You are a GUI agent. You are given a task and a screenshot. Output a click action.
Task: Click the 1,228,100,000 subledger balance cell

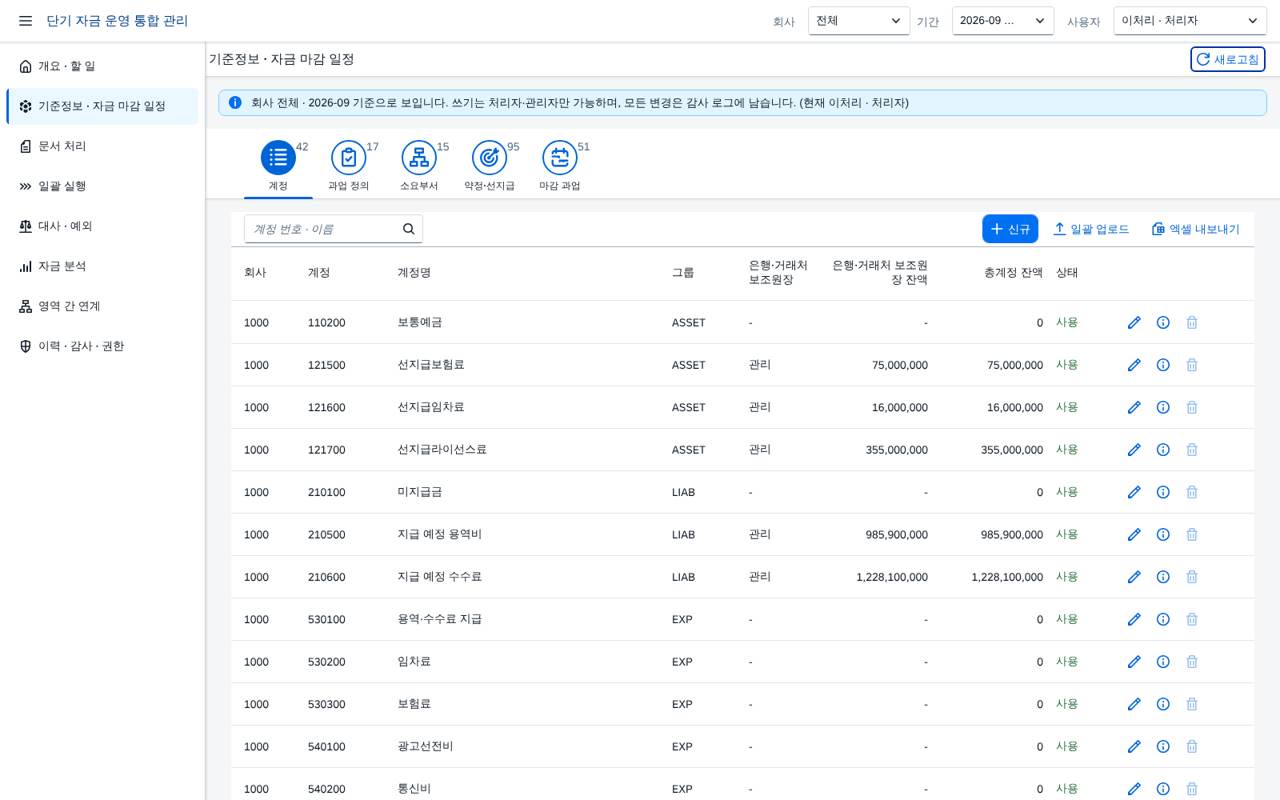point(891,577)
